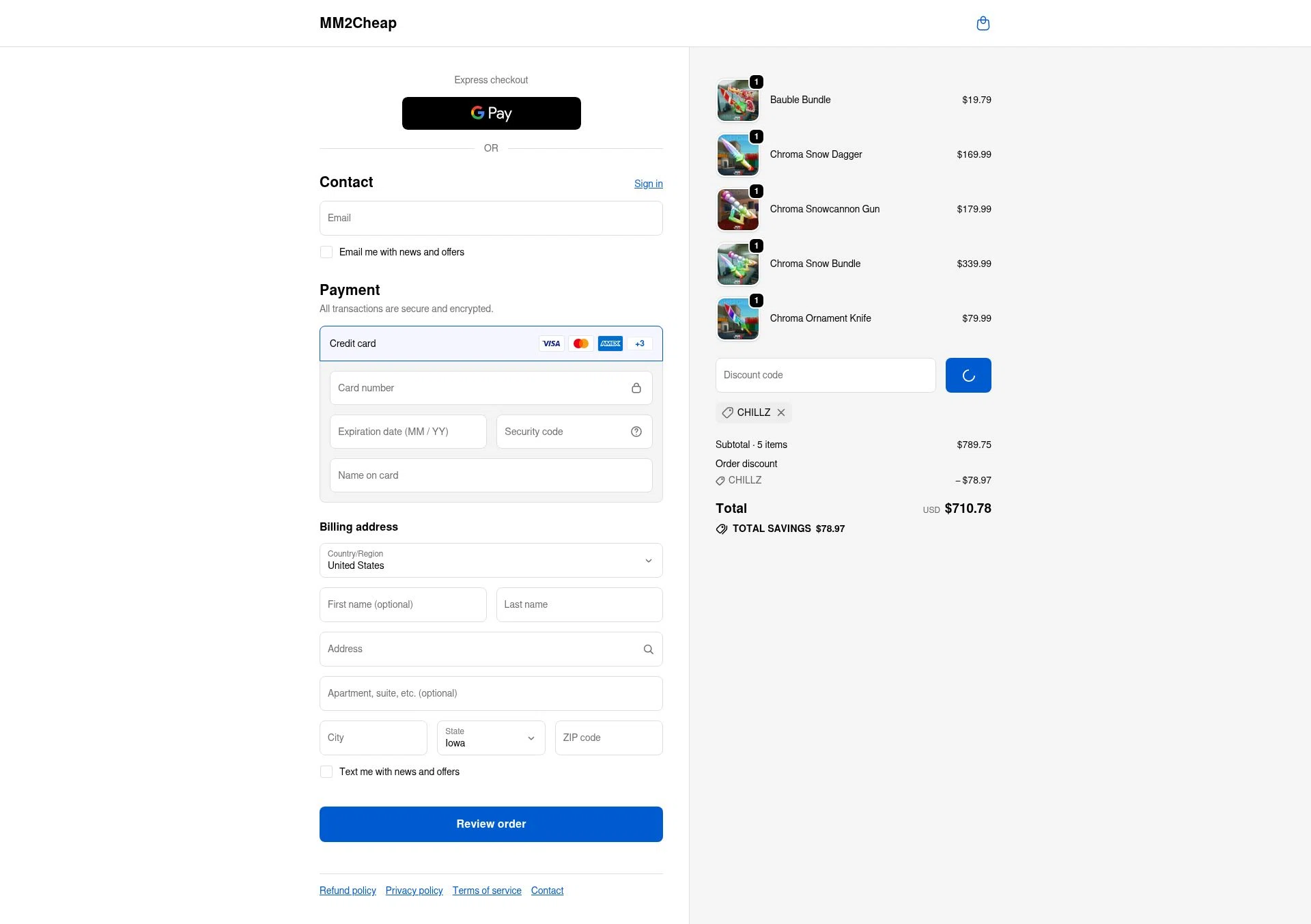This screenshot has width=1311, height=924.
Task: Expand additional payment methods with +3
Action: (639, 344)
